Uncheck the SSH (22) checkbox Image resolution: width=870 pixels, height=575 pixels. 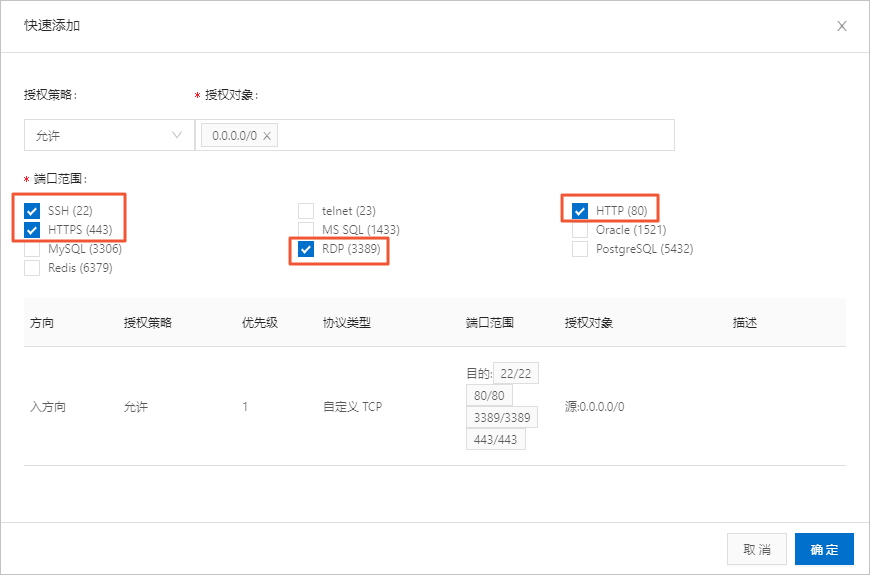tap(32, 211)
